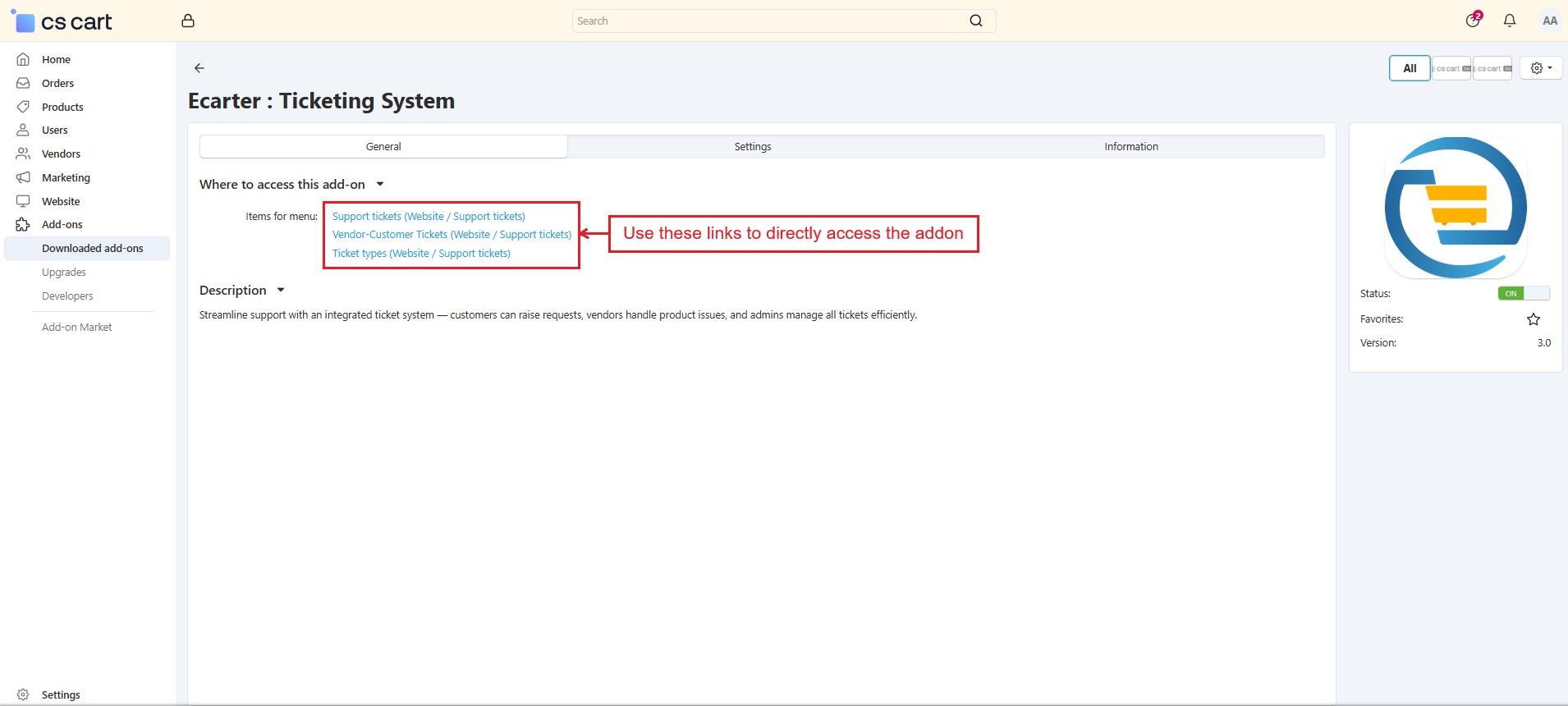This screenshot has height=706, width=1568.
Task: Add add-on to favorites with star
Action: coord(1533,319)
